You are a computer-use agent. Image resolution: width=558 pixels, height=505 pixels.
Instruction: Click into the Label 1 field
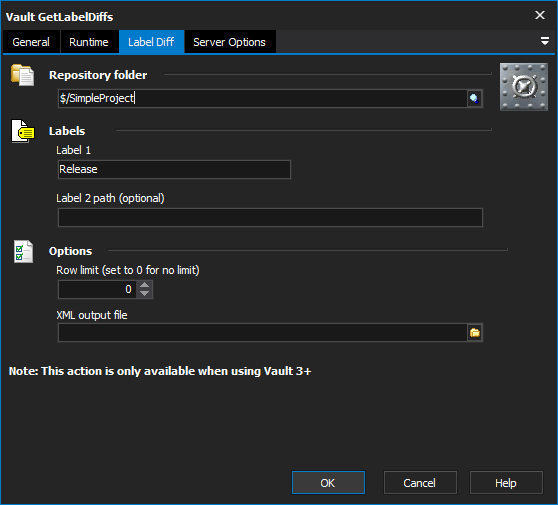tap(174, 169)
